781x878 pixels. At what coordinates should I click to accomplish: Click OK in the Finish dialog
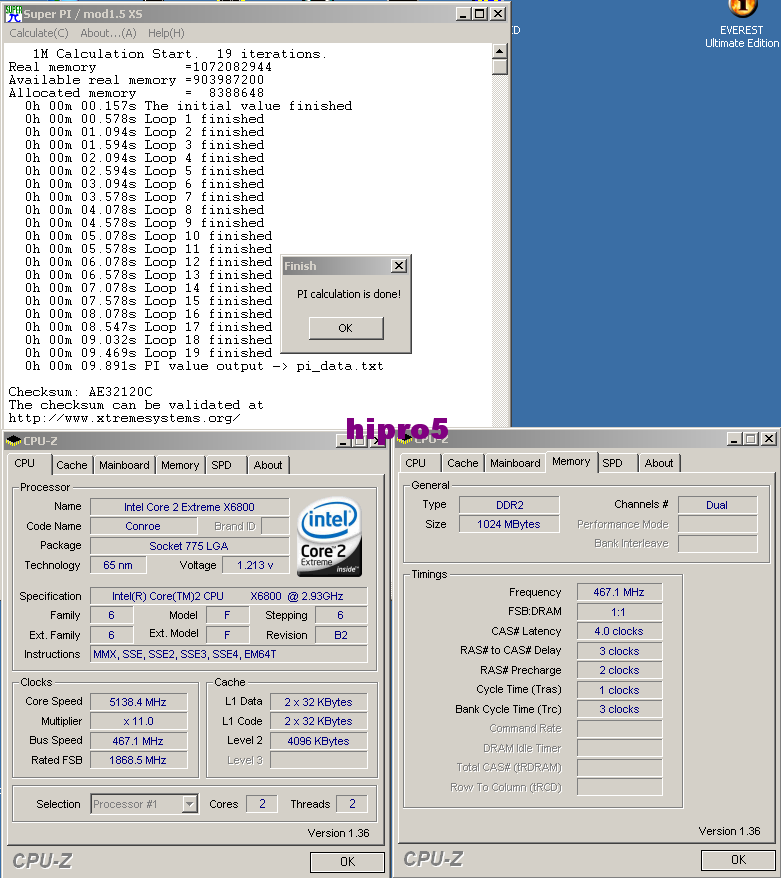pyautogui.click(x=346, y=328)
